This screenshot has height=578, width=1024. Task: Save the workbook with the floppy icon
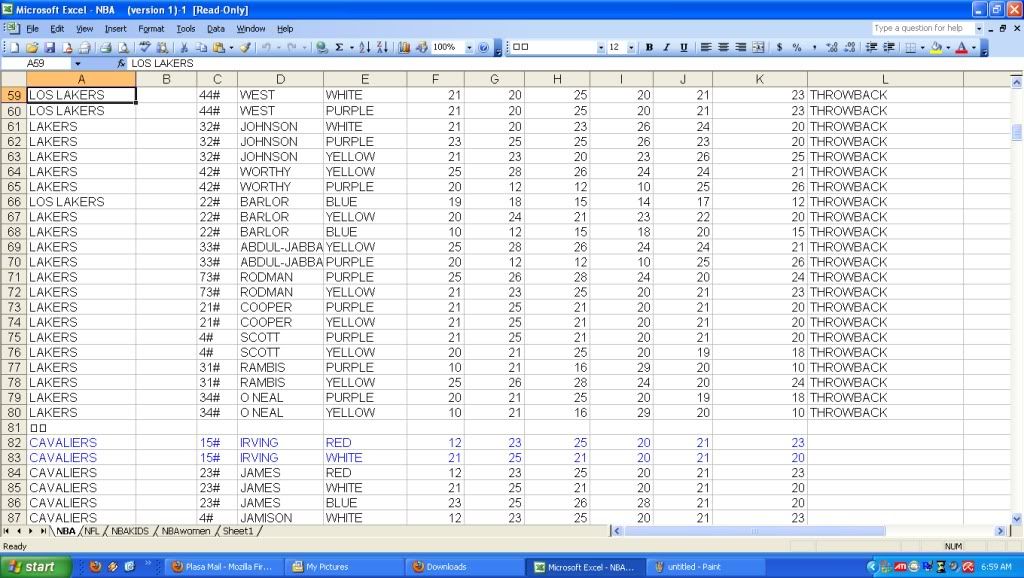click(x=50, y=47)
